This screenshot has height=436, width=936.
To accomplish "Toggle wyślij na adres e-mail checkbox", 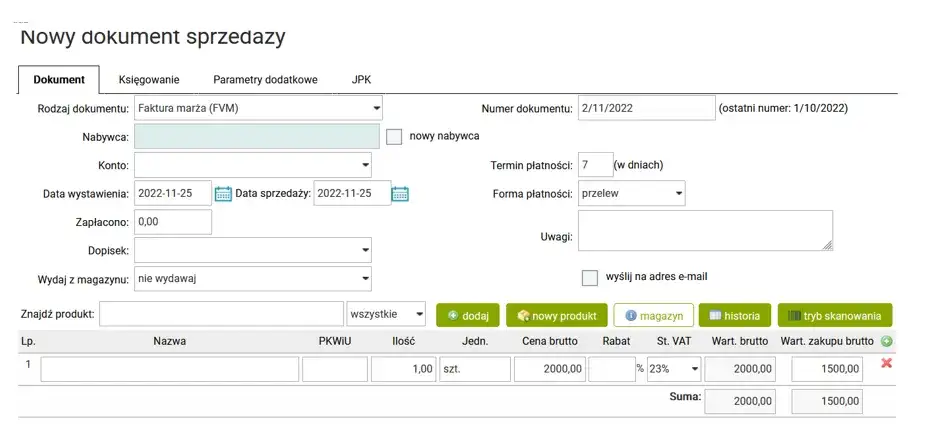I will click(x=590, y=277).
